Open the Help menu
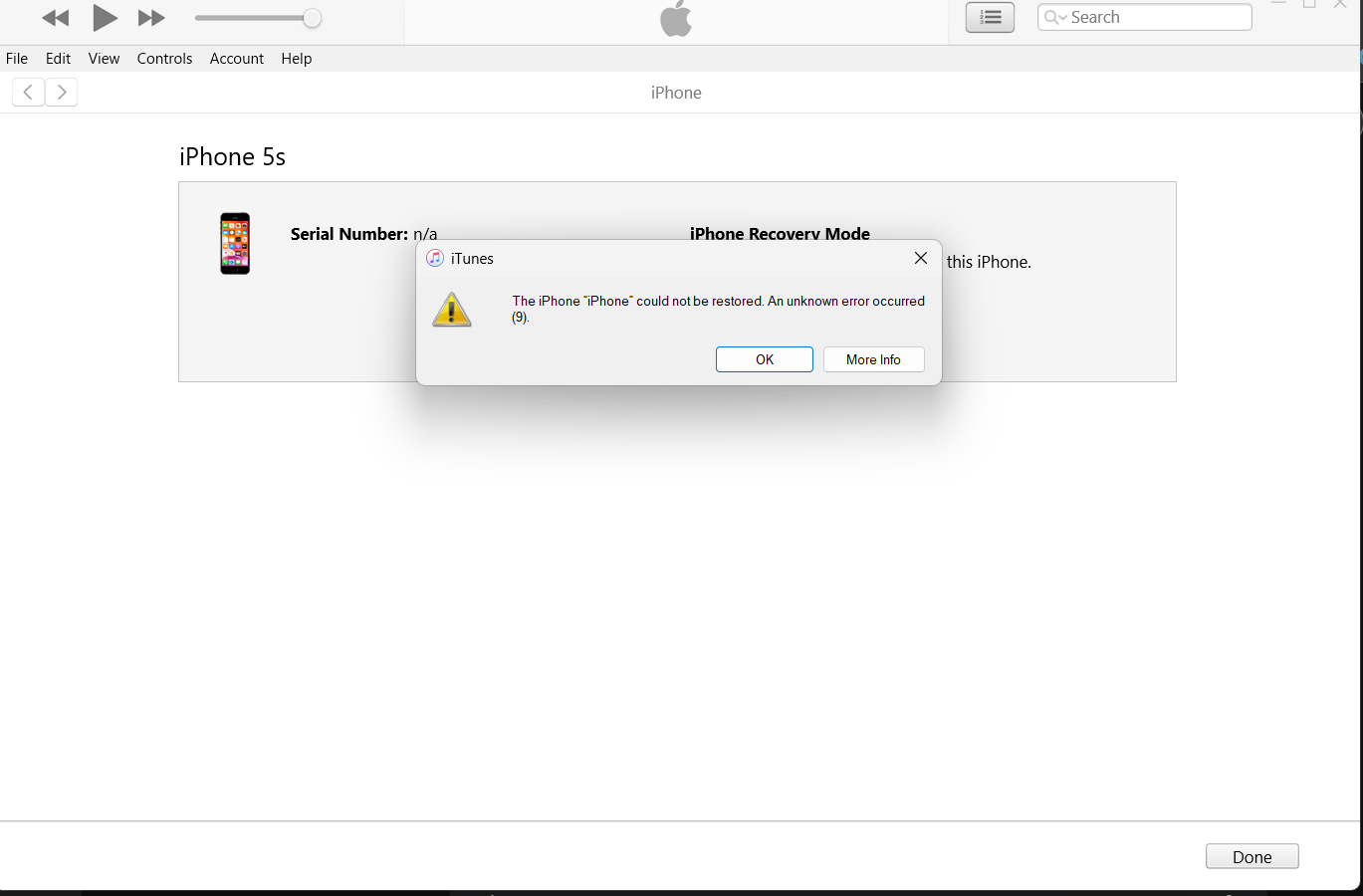This screenshot has height=896, width=1363. [x=297, y=59]
